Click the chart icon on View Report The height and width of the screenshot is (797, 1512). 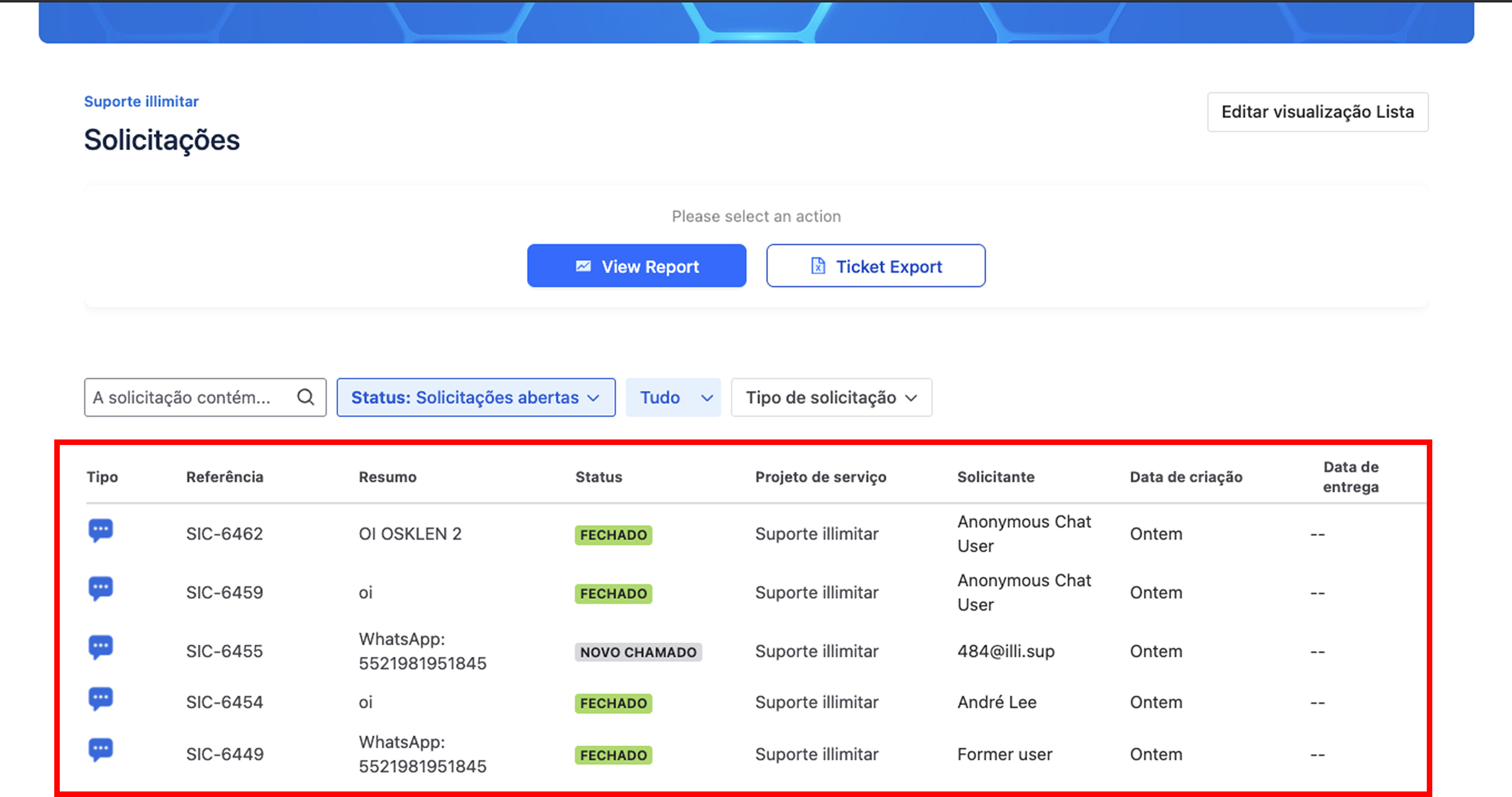(583, 266)
